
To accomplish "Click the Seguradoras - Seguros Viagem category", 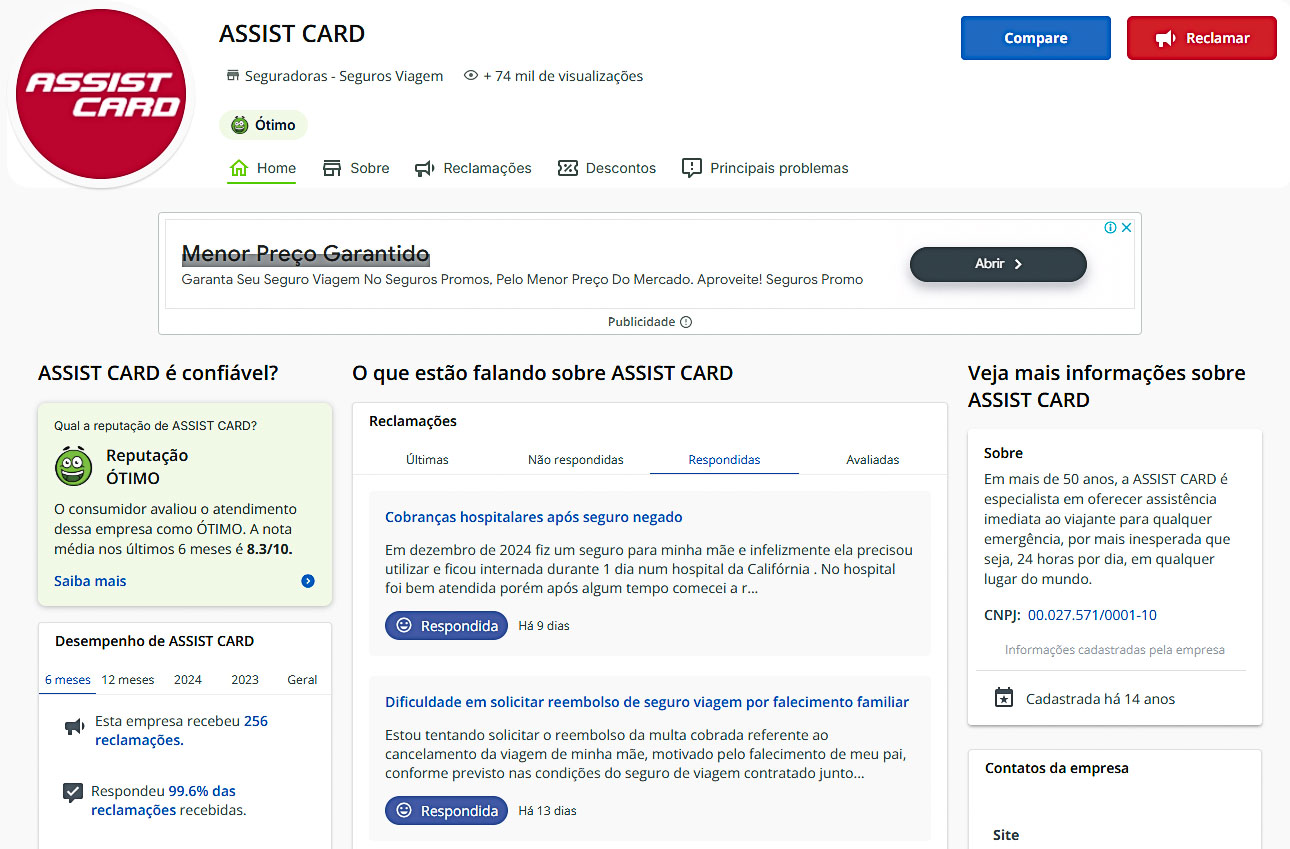I will pyautogui.click(x=344, y=76).
